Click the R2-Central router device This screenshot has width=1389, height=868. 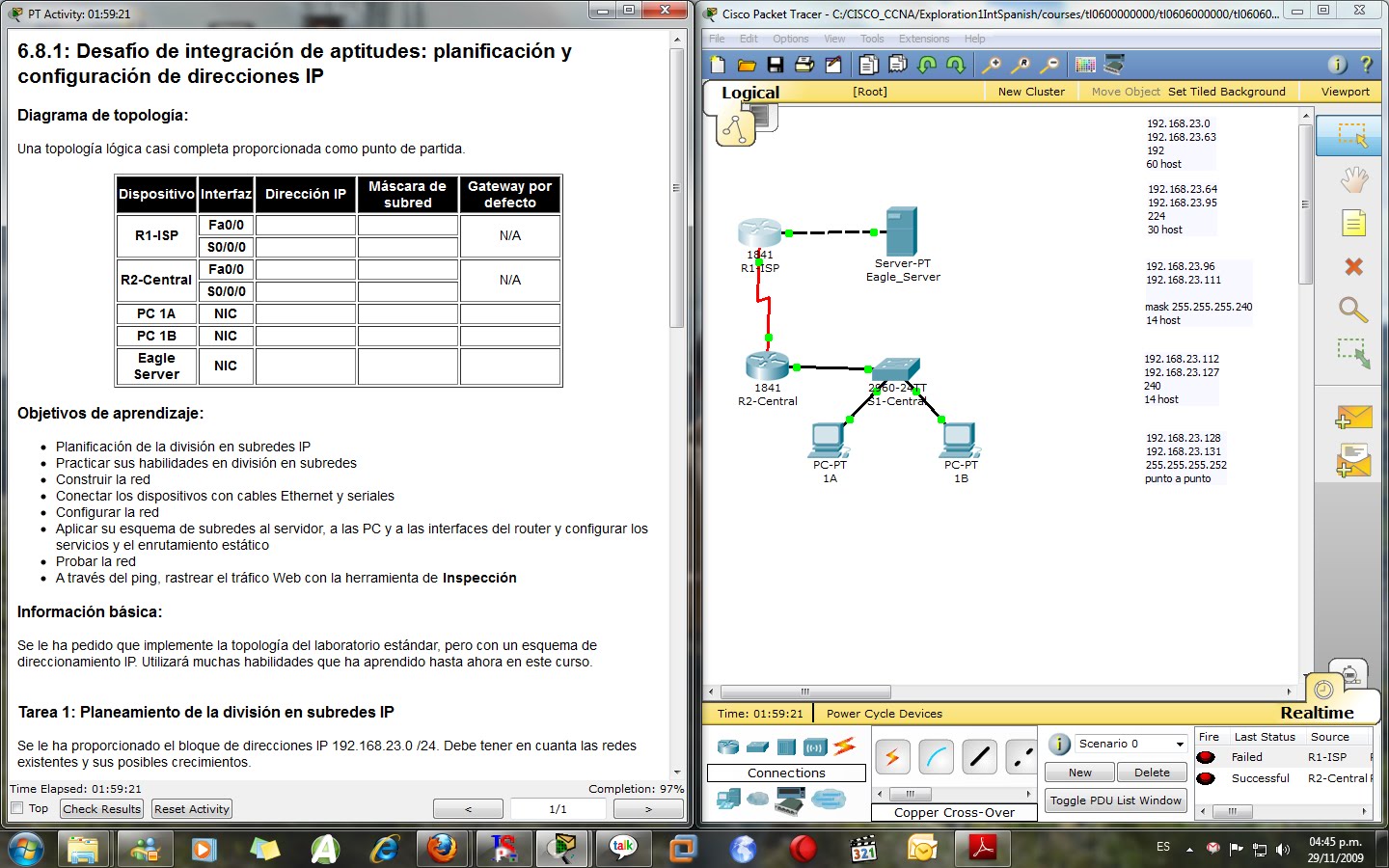tap(767, 366)
